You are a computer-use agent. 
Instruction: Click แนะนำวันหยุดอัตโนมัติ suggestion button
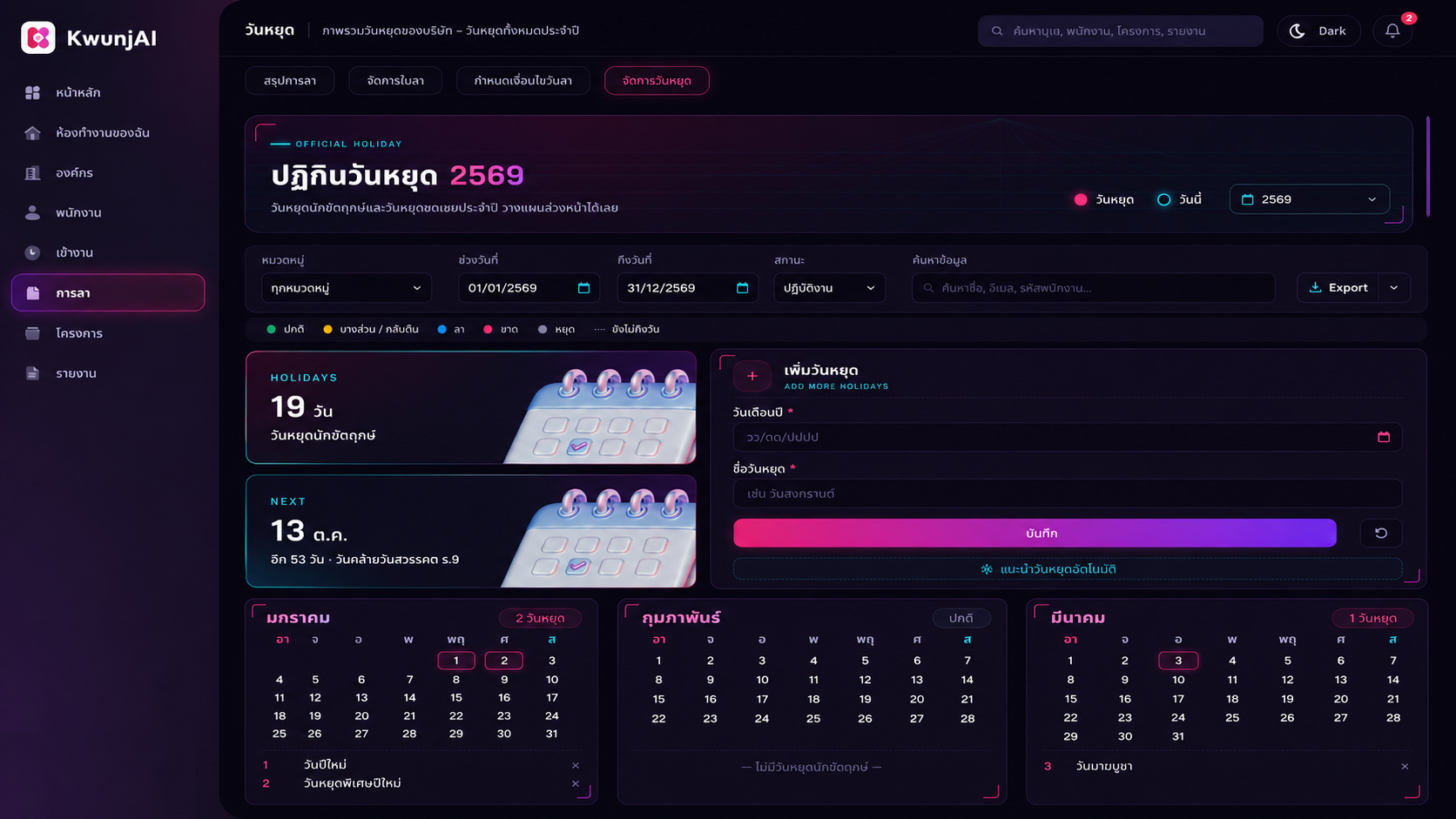pos(1068,569)
